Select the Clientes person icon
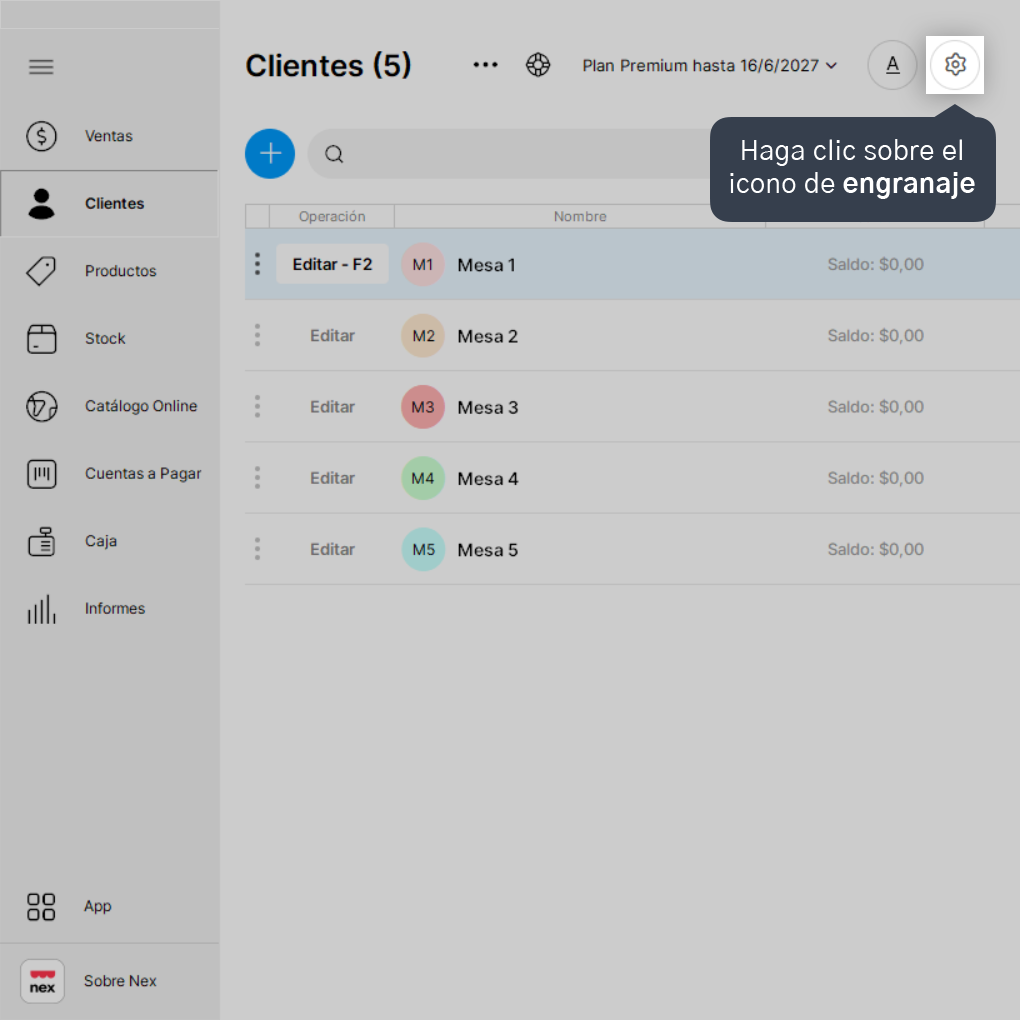Screen dimensions: 1020x1020 pyautogui.click(x=42, y=204)
